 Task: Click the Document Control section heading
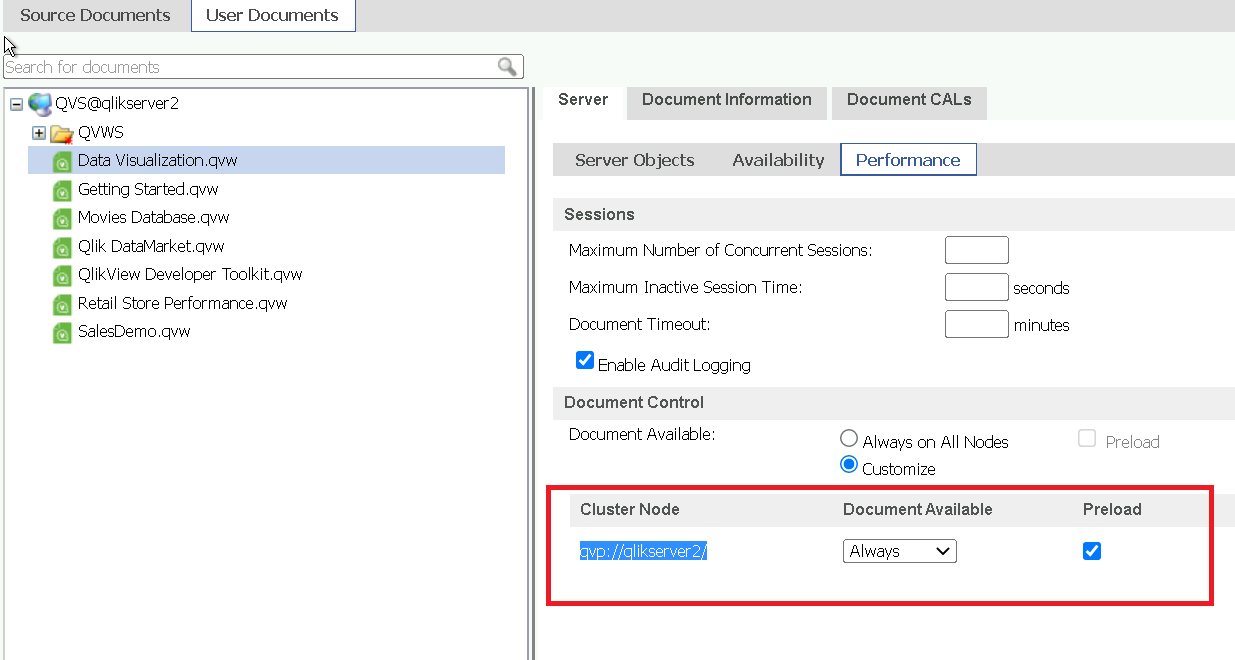[634, 402]
